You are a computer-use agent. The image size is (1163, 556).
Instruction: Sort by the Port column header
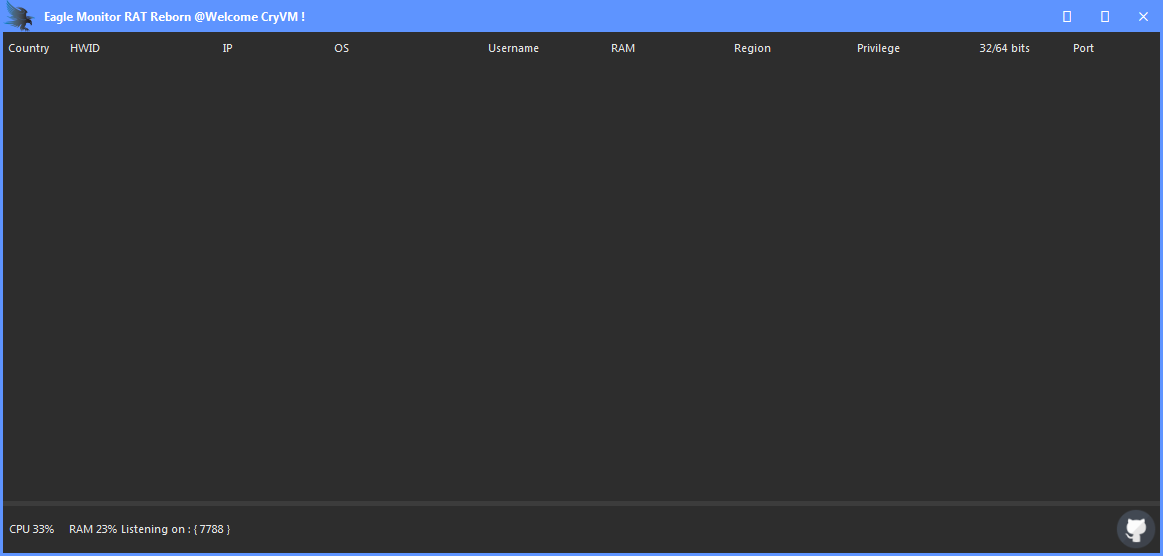pos(1083,48)
